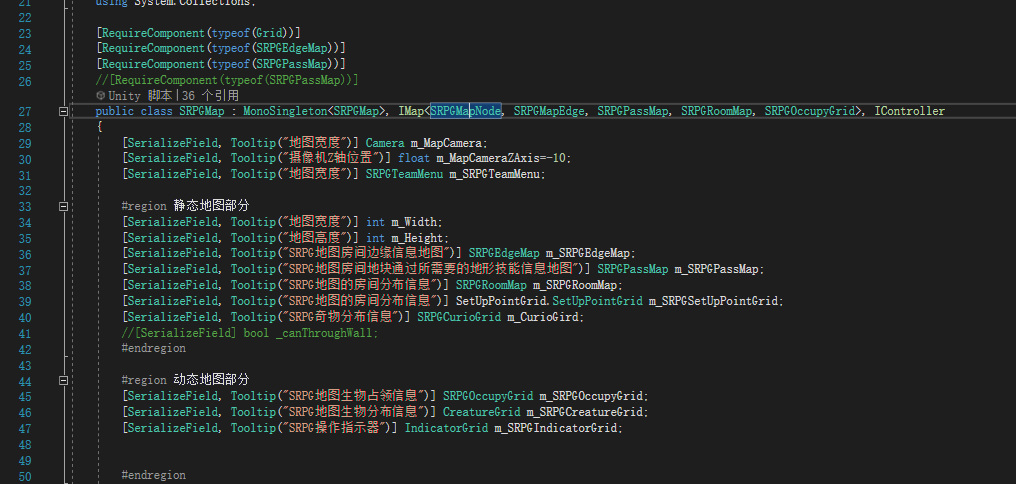Collapse the 静态地图部分 region
This screenshot has width=1016, height=484.
63,206
